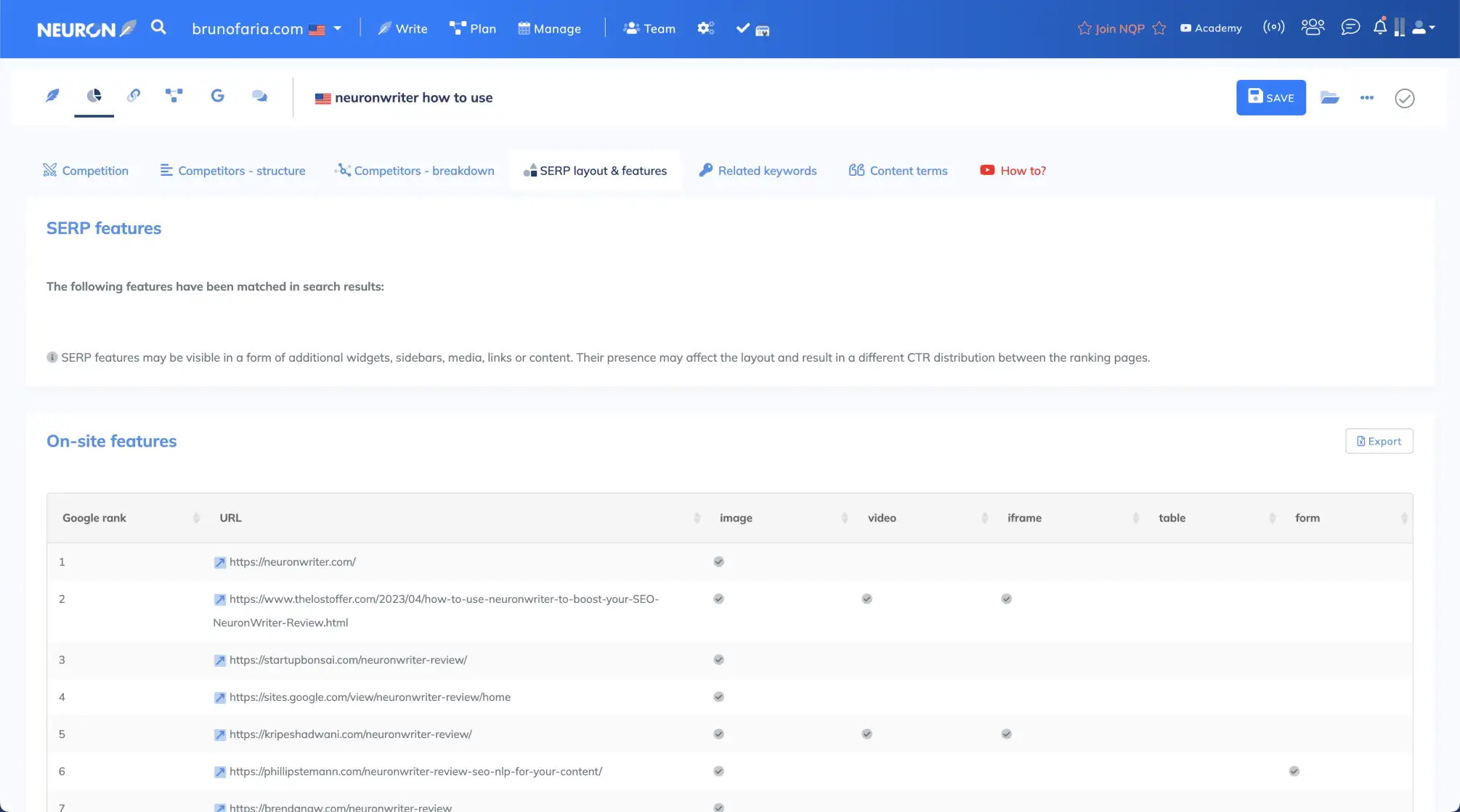Sort table by form column

click(x=1404, y=518)
